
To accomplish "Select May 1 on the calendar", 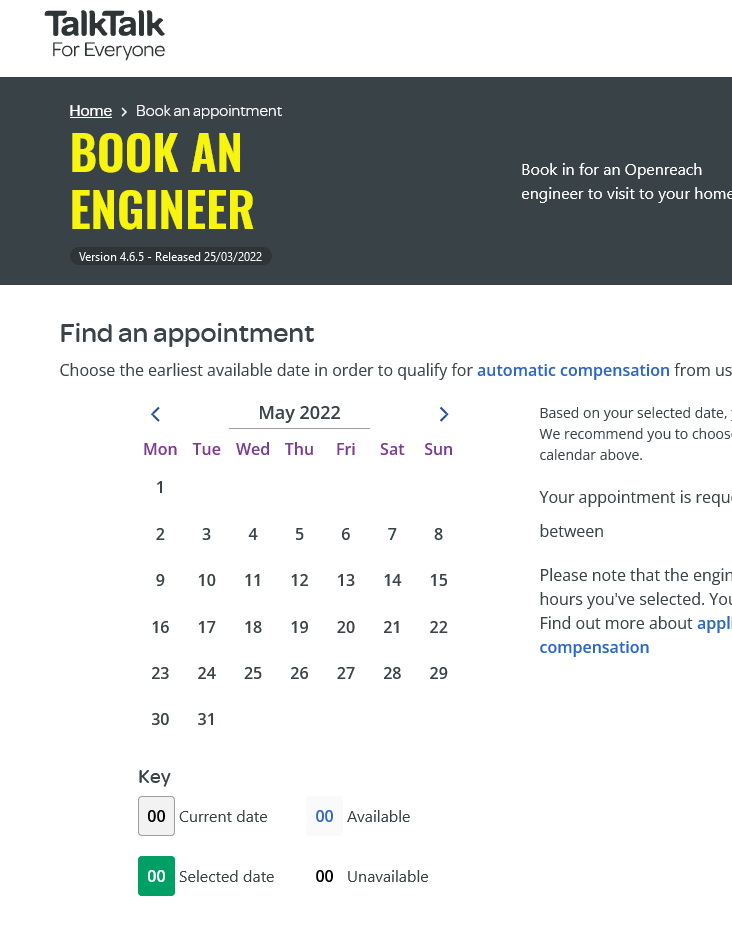I will [x=160, y=488].
